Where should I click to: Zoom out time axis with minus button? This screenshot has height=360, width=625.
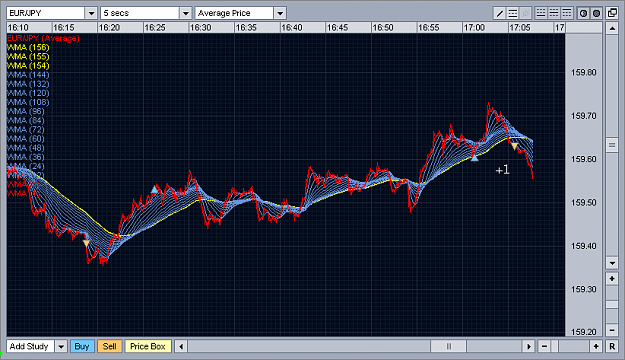point(544,346)
